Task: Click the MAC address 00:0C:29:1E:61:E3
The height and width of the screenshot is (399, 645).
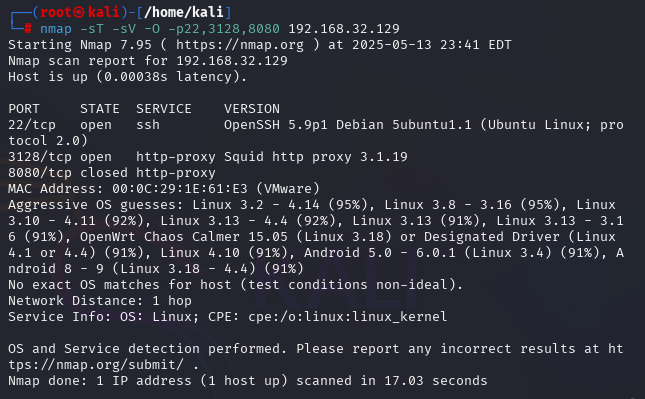Action: click(x=180, y=189)
